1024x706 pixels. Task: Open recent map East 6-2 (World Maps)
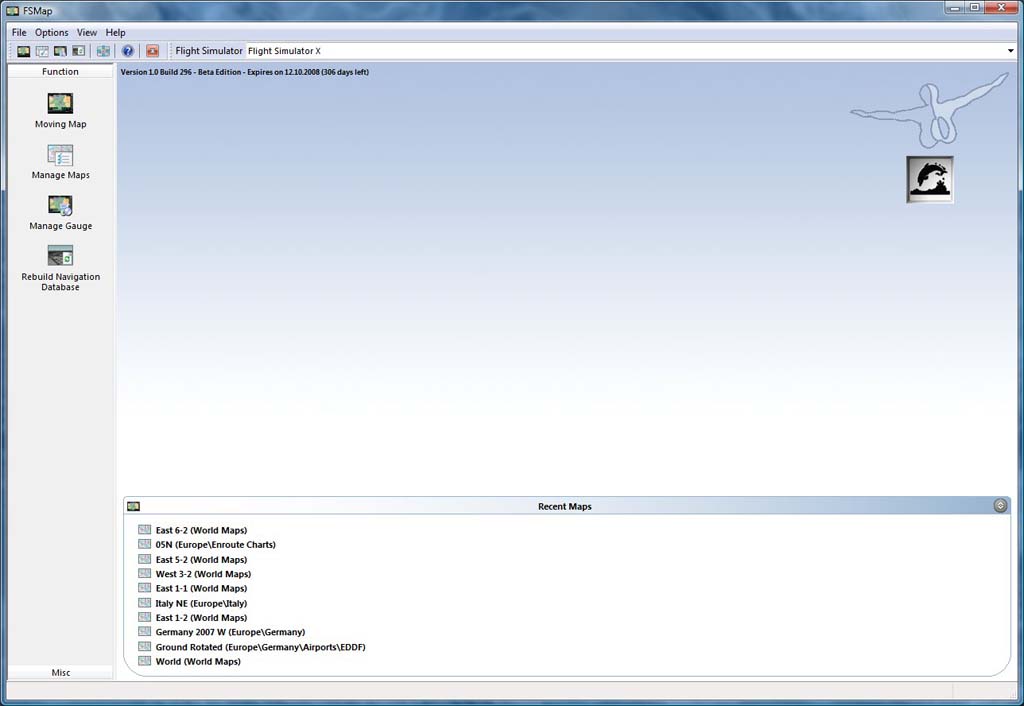coord(201,530)
